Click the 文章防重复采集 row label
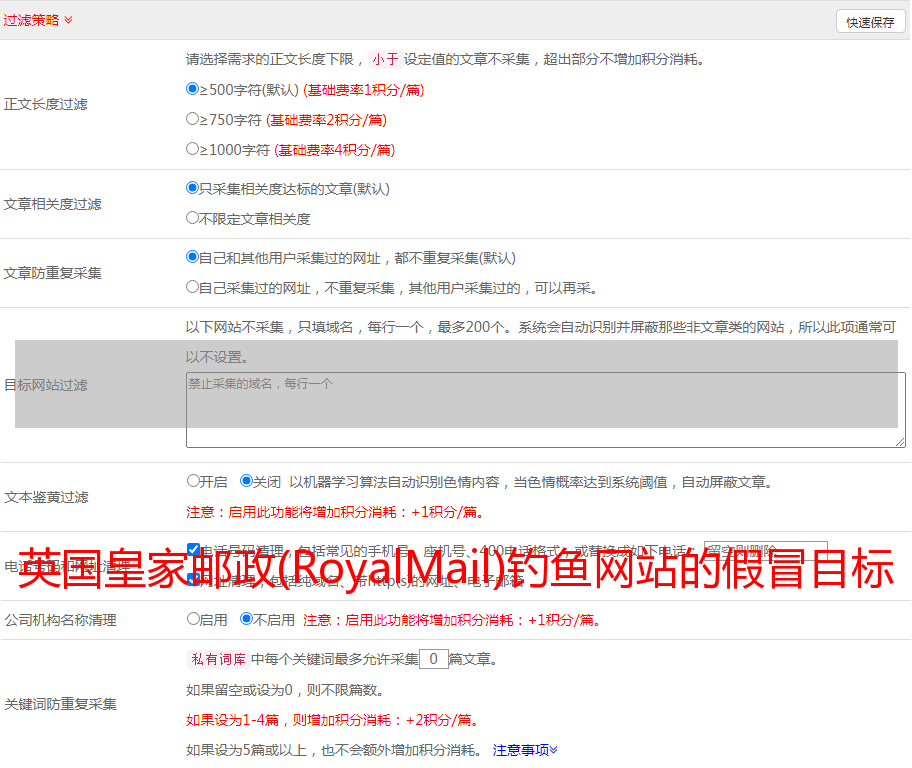912x768 pixels. pyautogui.click(x=52, y=273)
